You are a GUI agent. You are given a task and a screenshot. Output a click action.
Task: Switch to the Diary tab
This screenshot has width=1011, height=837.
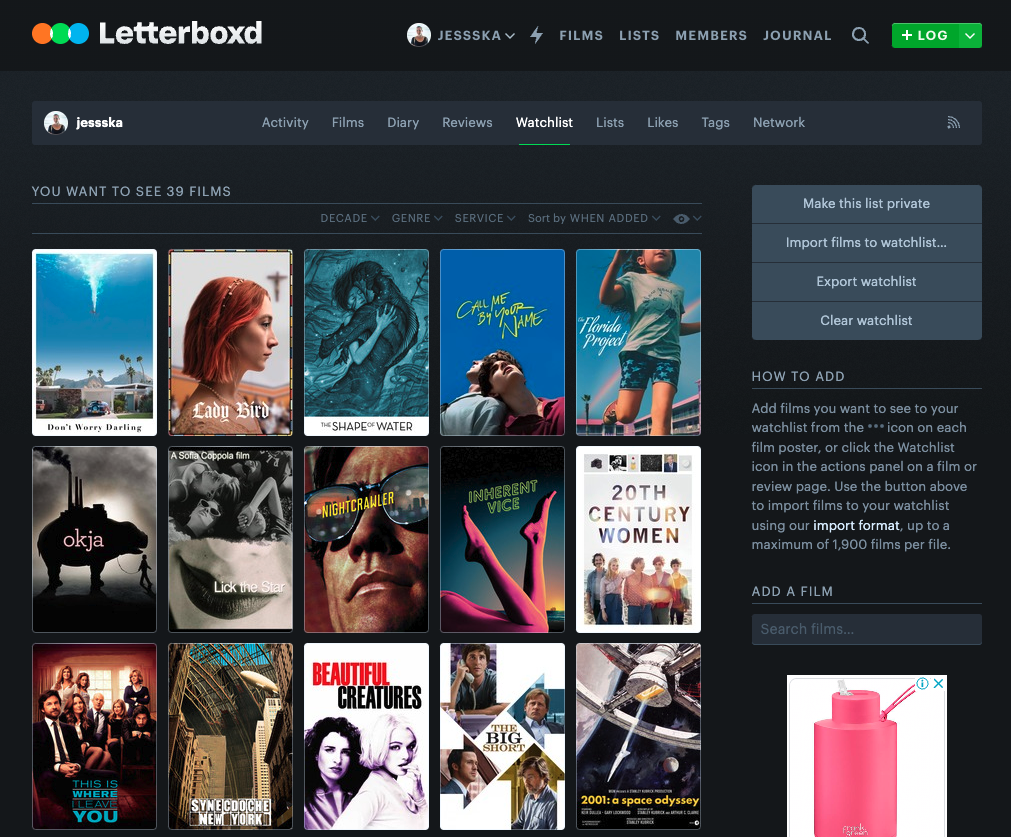click(x=402, y=122)
